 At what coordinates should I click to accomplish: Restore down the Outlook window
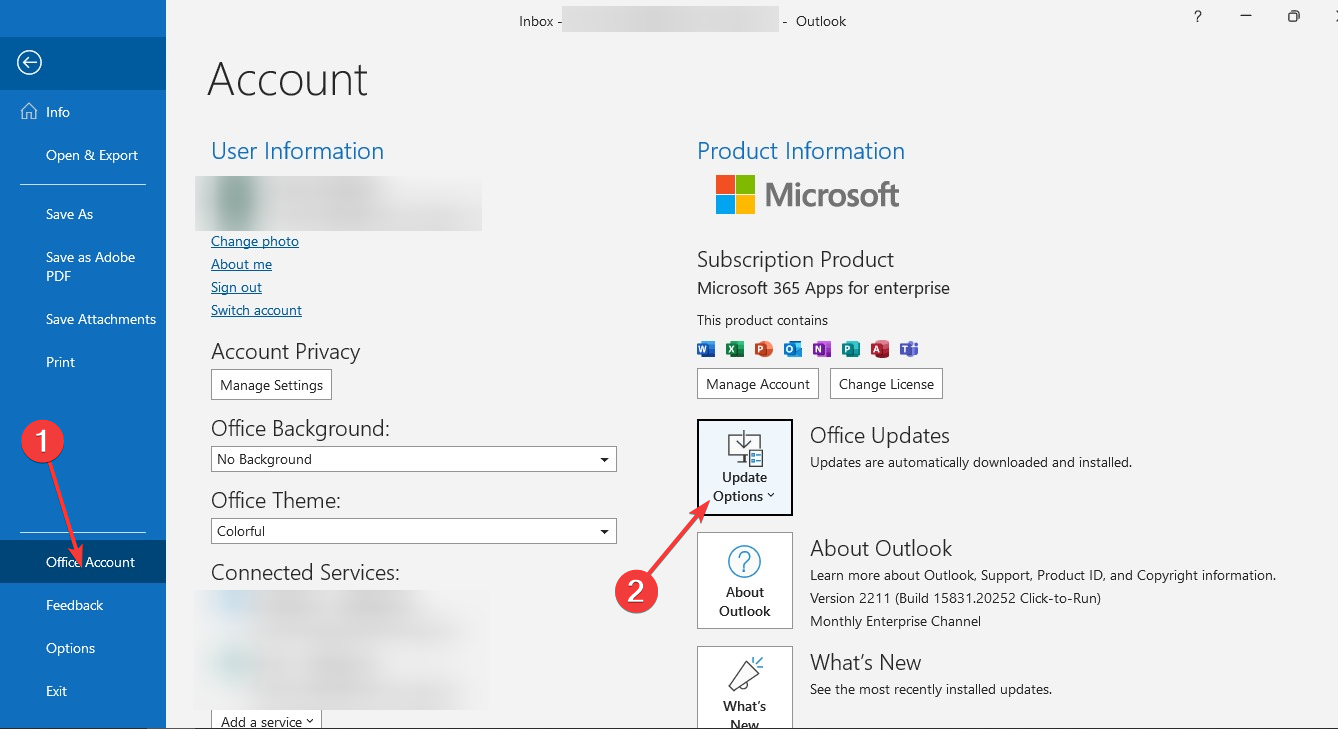point(1294,16)
